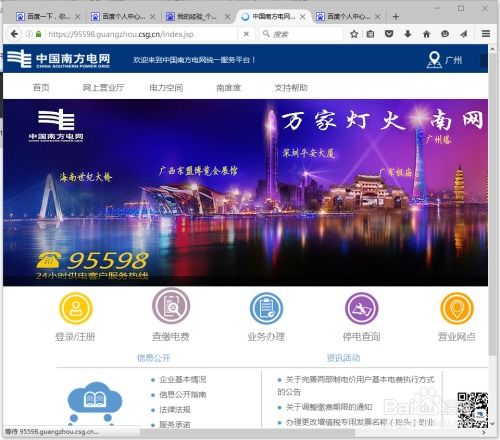This screenshot has width=500, height=440.
Task: Click the 停电查询 purple icon
Action: [362, 308]
